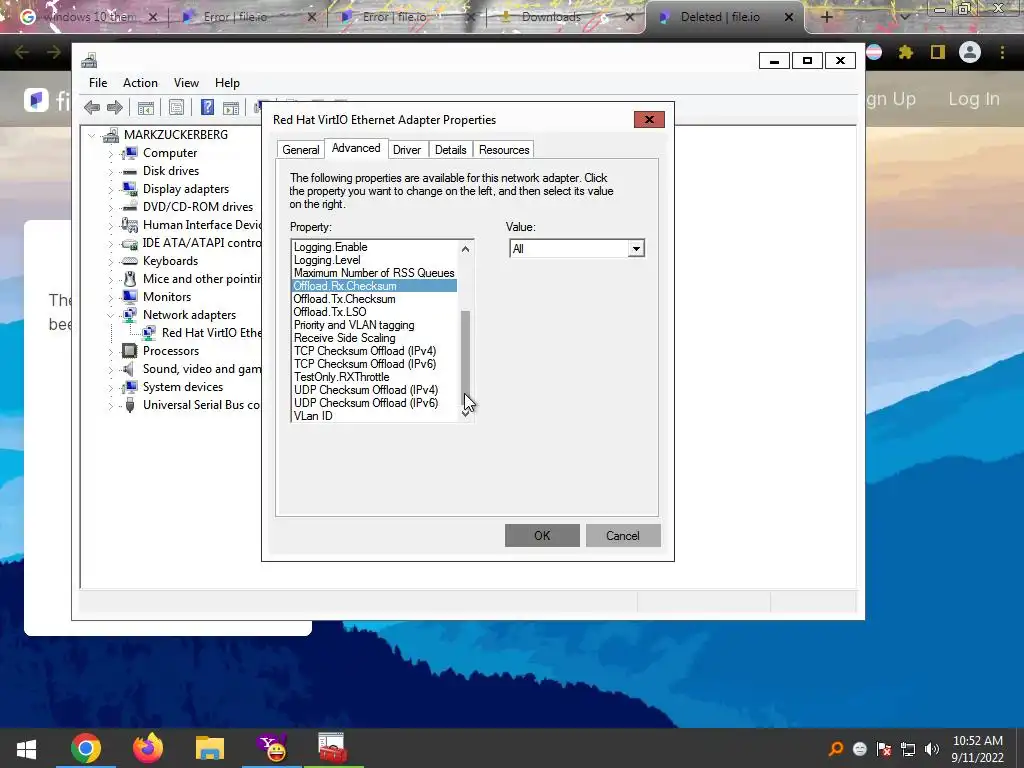This screenshot has width=1024, height=768.
Task: Toggle the console tree pane toolbar icon
Action: [146, 108]
